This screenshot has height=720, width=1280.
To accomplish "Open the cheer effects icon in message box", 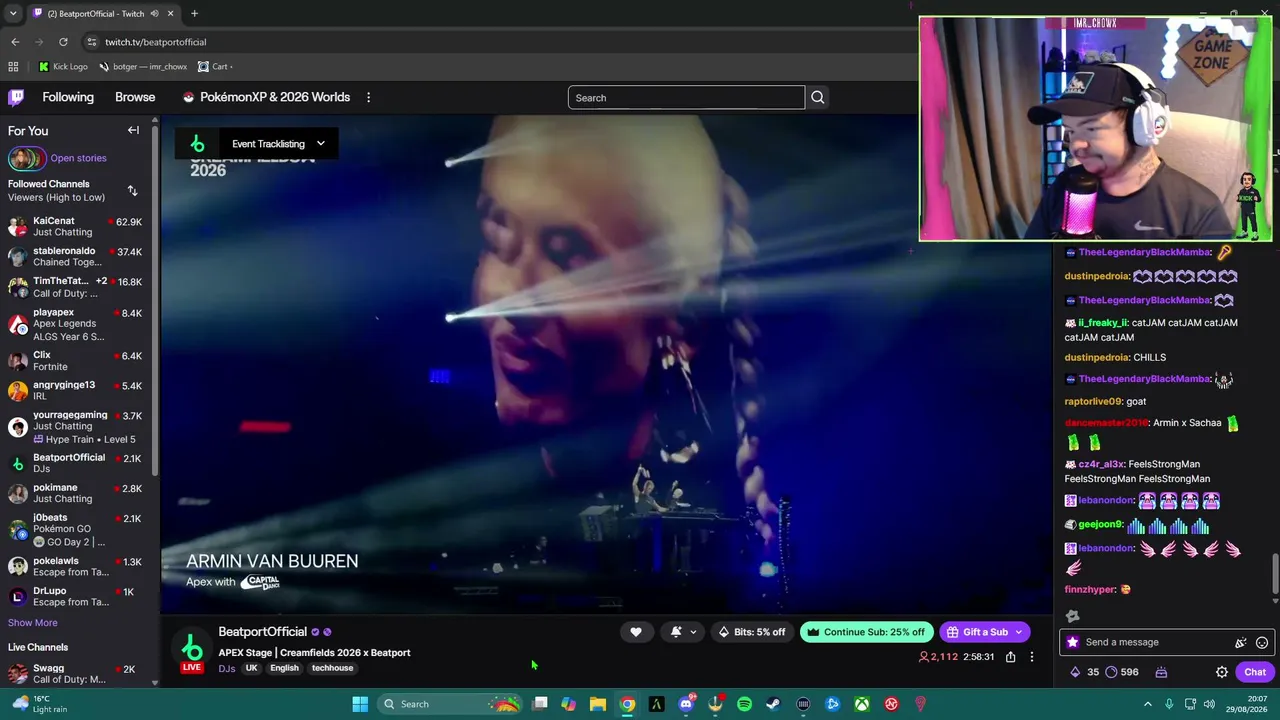I will click(1241, 642).
